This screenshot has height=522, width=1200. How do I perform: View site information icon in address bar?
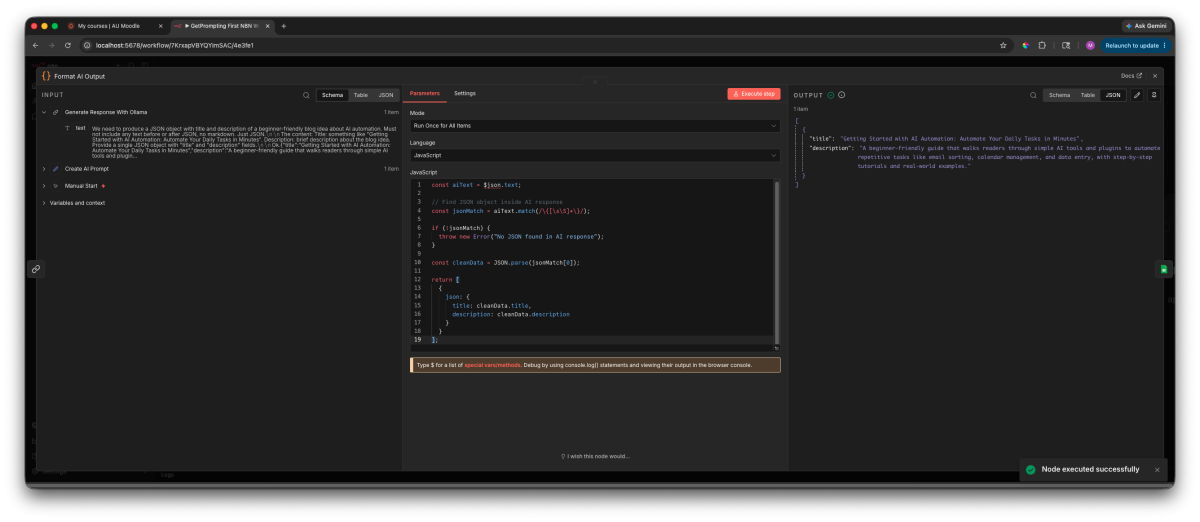pyautogui.click(x=87, y=45)
